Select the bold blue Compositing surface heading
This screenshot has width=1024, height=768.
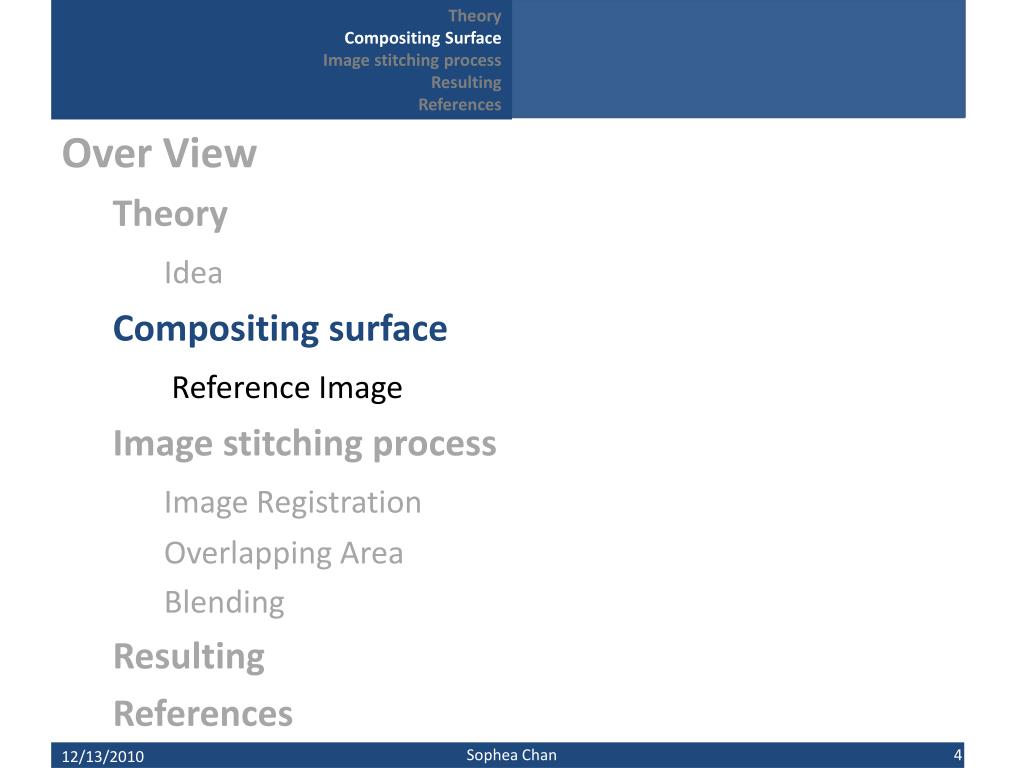280,328
